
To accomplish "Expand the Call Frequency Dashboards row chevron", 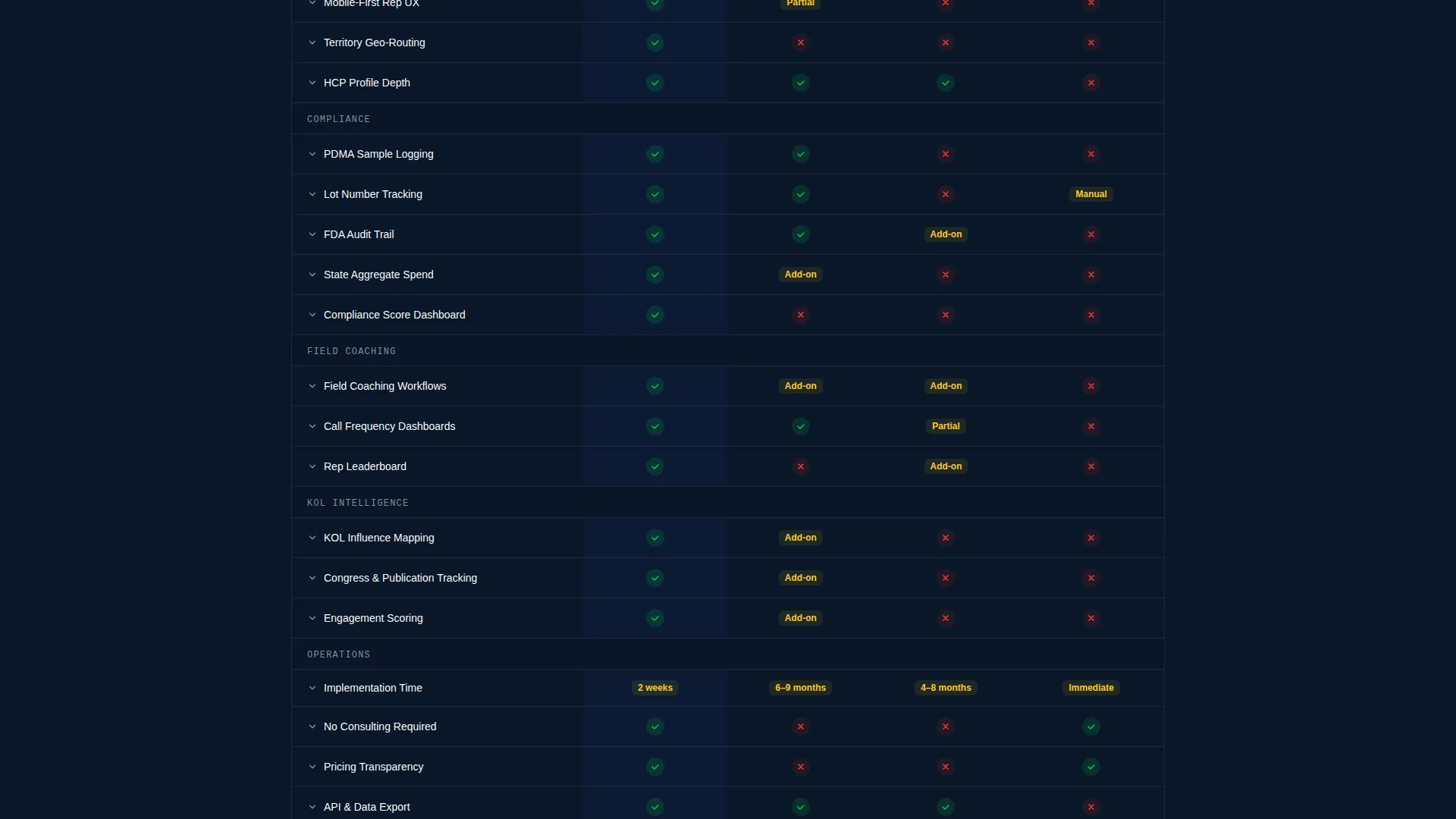I will coord(312,426).
